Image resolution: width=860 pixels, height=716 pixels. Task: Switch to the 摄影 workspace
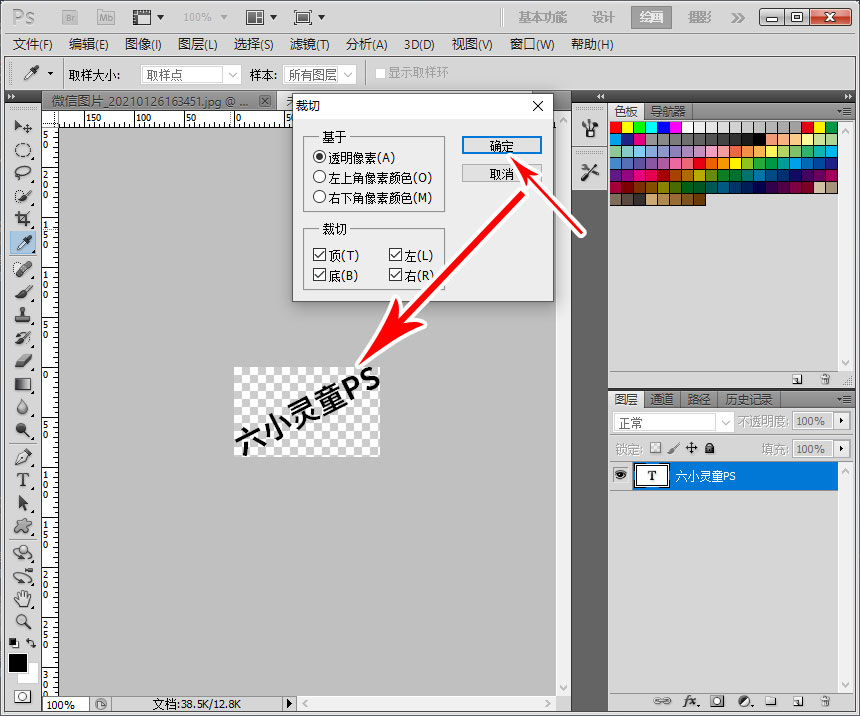pos(699,18)
